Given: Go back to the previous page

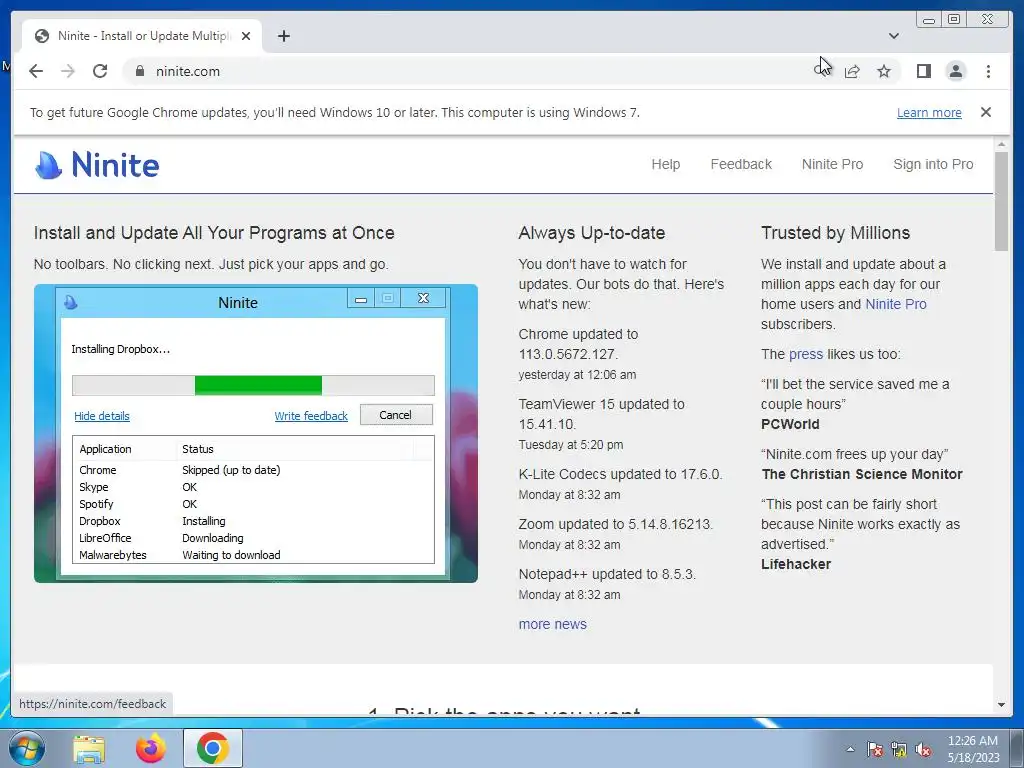Looking at the screenshot, I should tap(36, 71).
